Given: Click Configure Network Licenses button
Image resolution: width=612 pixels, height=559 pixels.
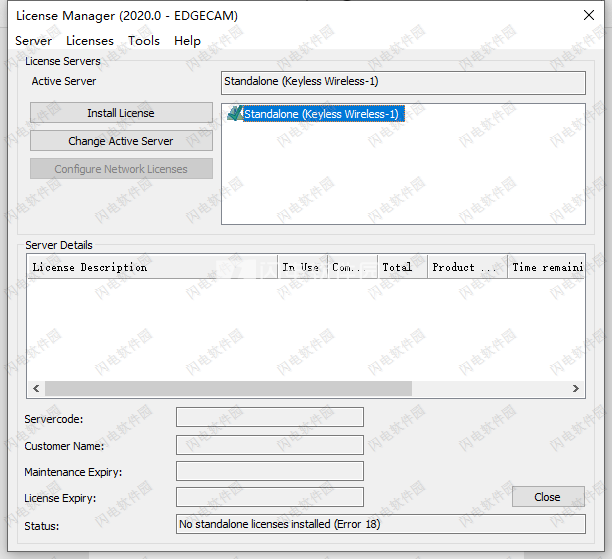Looking at the screenshot, I should (x=121, y=169).
